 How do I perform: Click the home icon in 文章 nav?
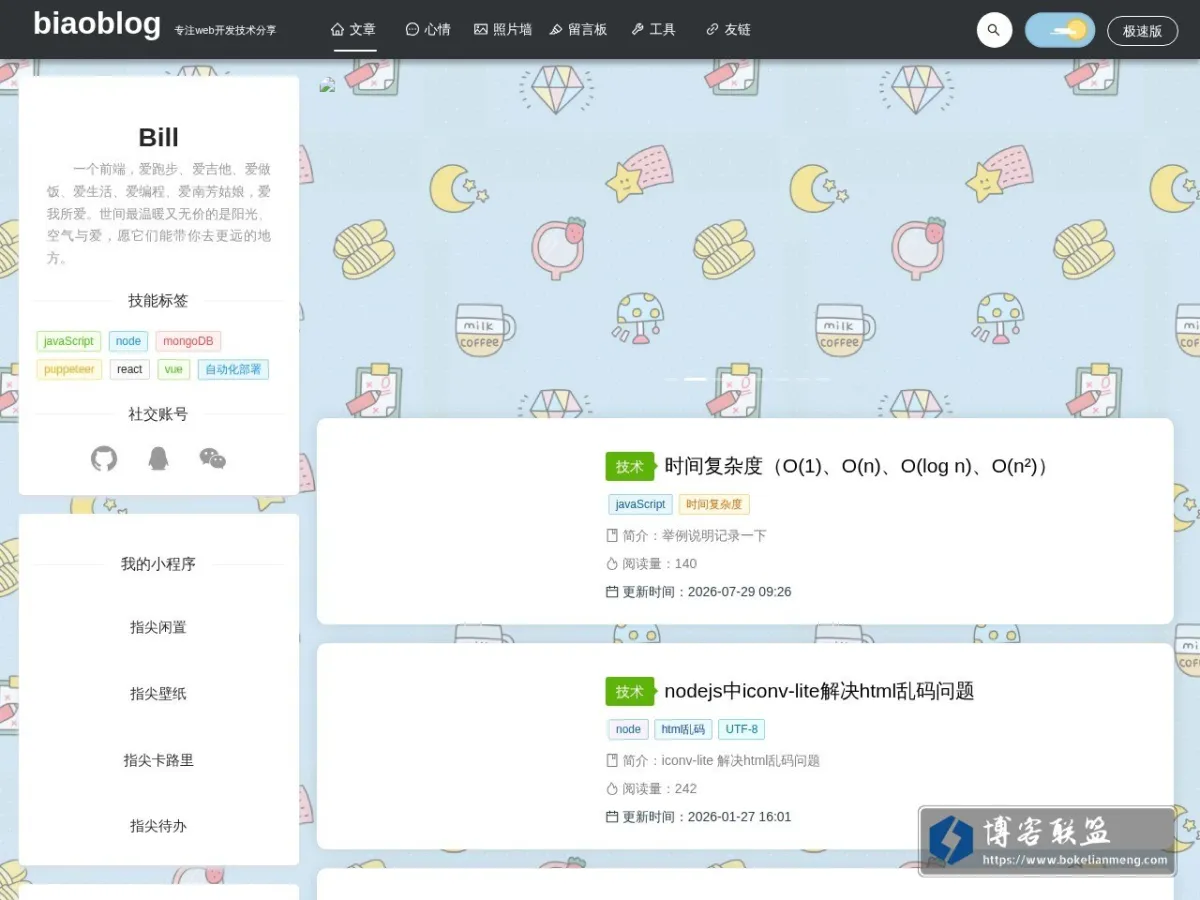click(338, 30)
